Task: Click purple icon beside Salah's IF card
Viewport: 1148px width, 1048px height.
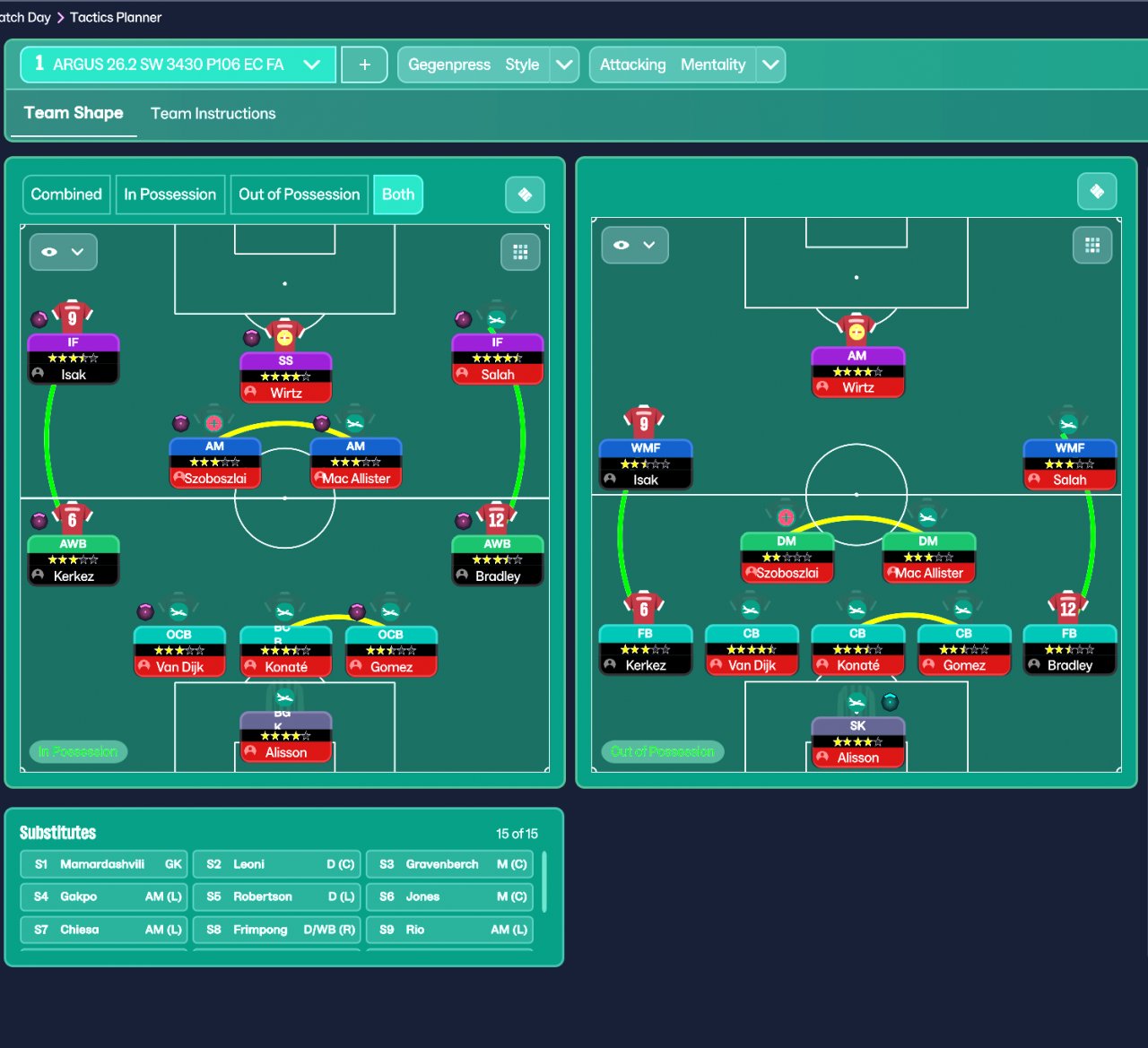Action: tap(463, 318)
